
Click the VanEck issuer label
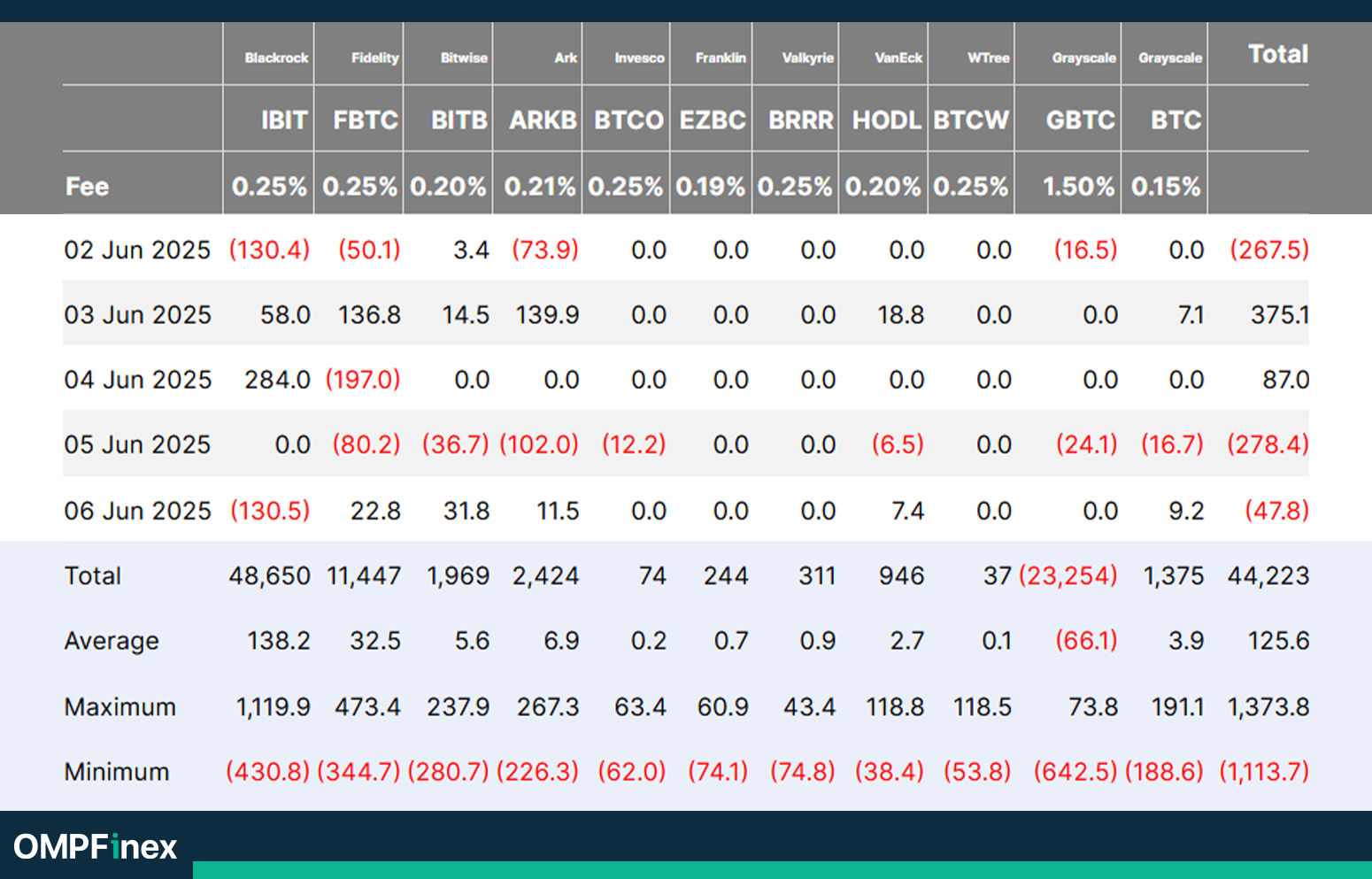[x=898, y=58]
